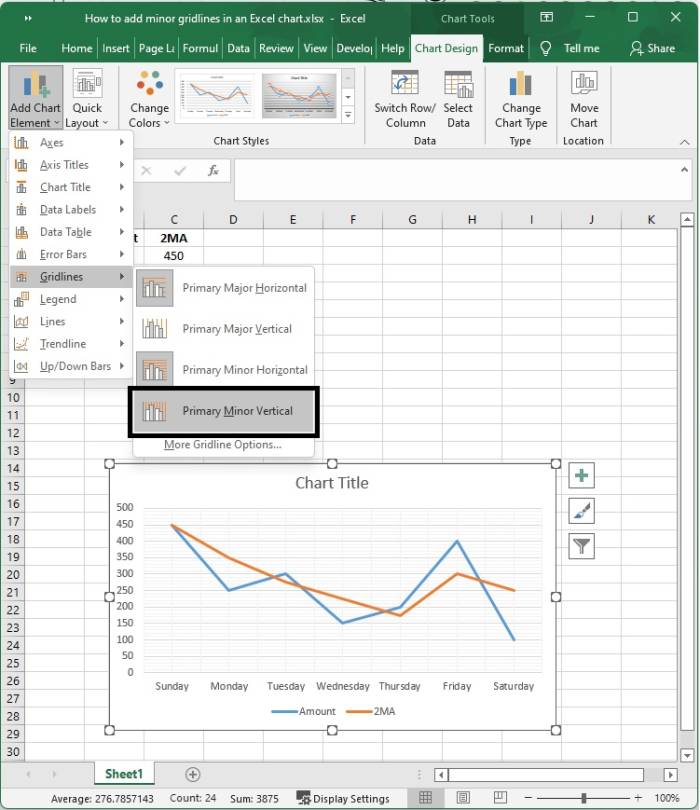
Task: Open Select Data dialog
Action: point(458,98)
